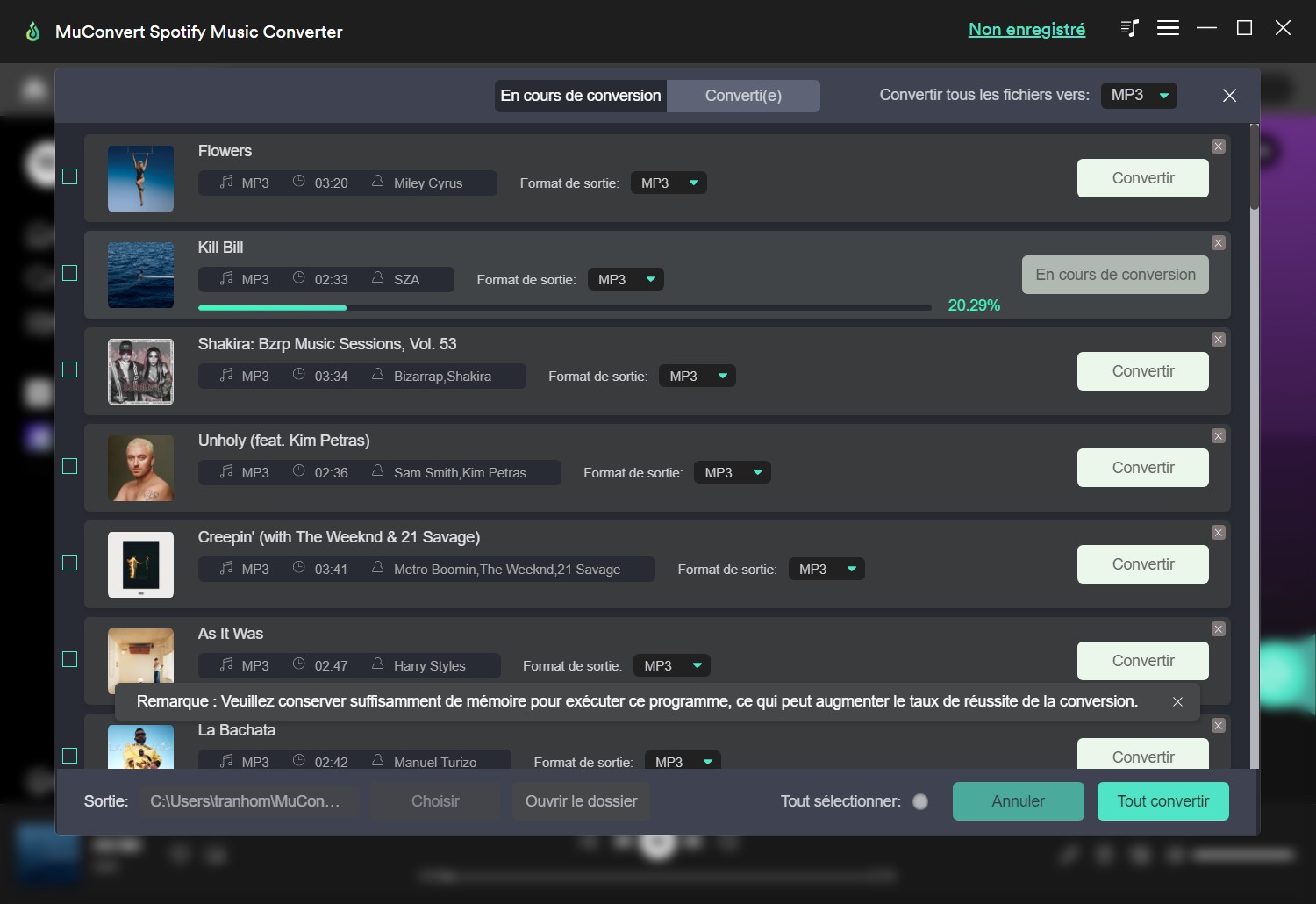Click the clock icon beside 03:20
This screenshot has height=904, width=1316.
pos(298,182)
